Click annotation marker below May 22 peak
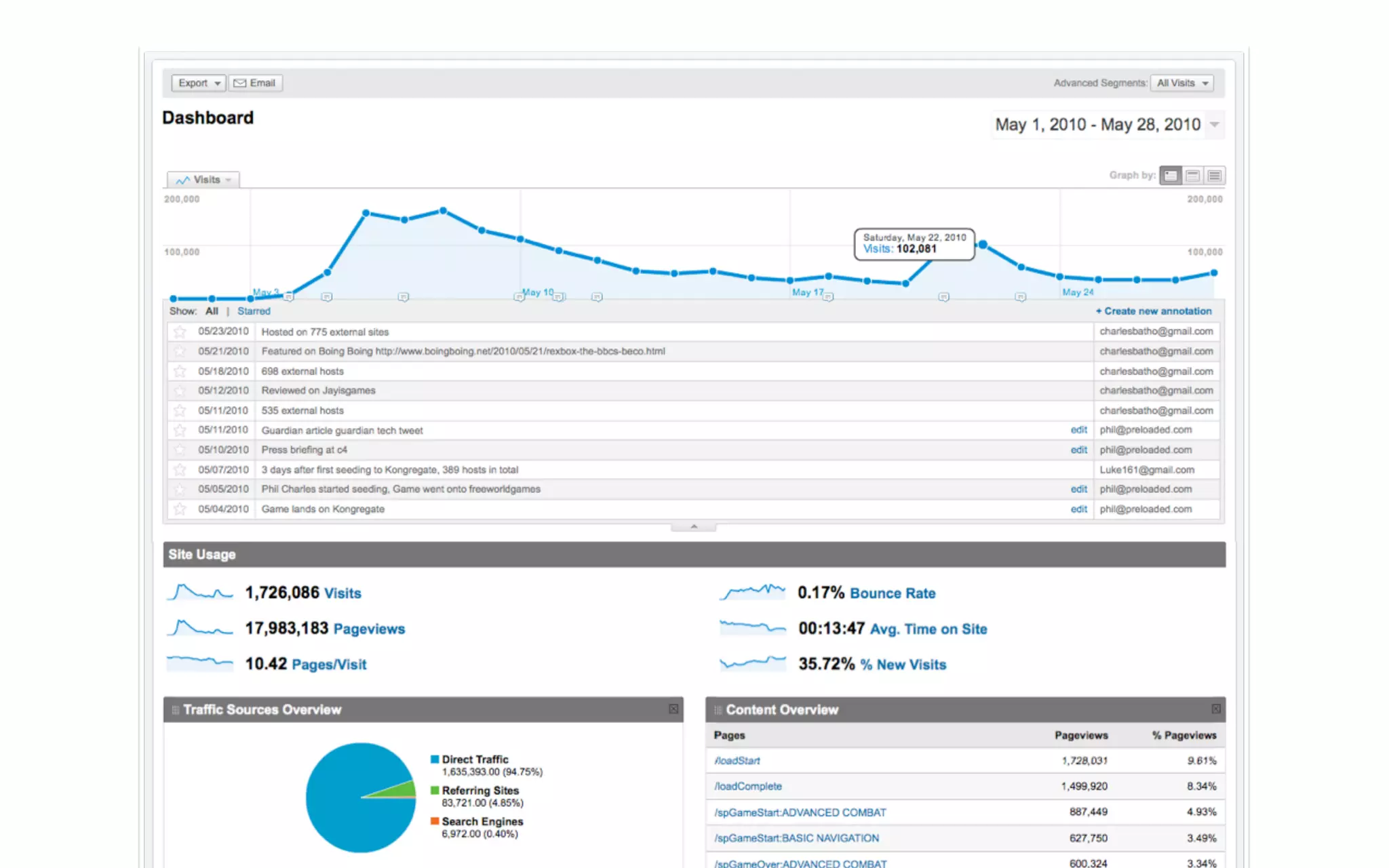 (x=943, y=297)
